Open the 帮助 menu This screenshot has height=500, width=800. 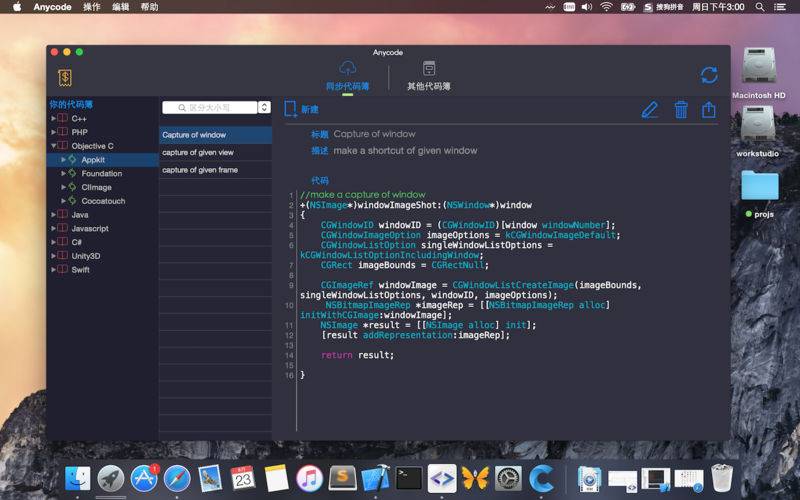pyautogui.click(x=149, y=7)
